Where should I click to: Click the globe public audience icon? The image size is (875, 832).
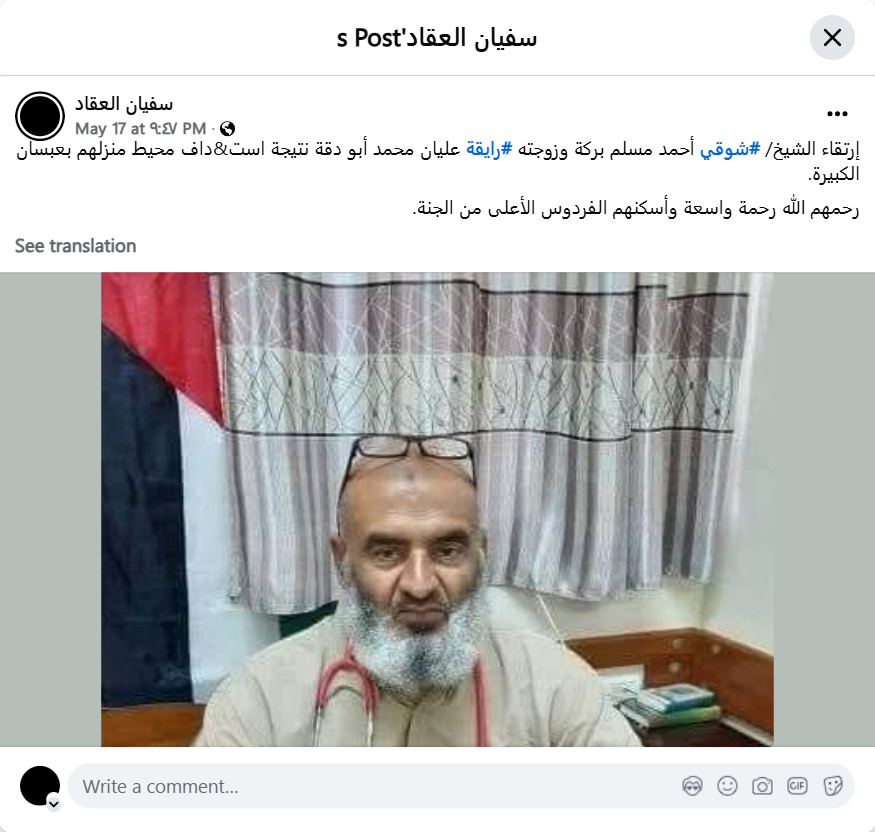click(227, 129)
